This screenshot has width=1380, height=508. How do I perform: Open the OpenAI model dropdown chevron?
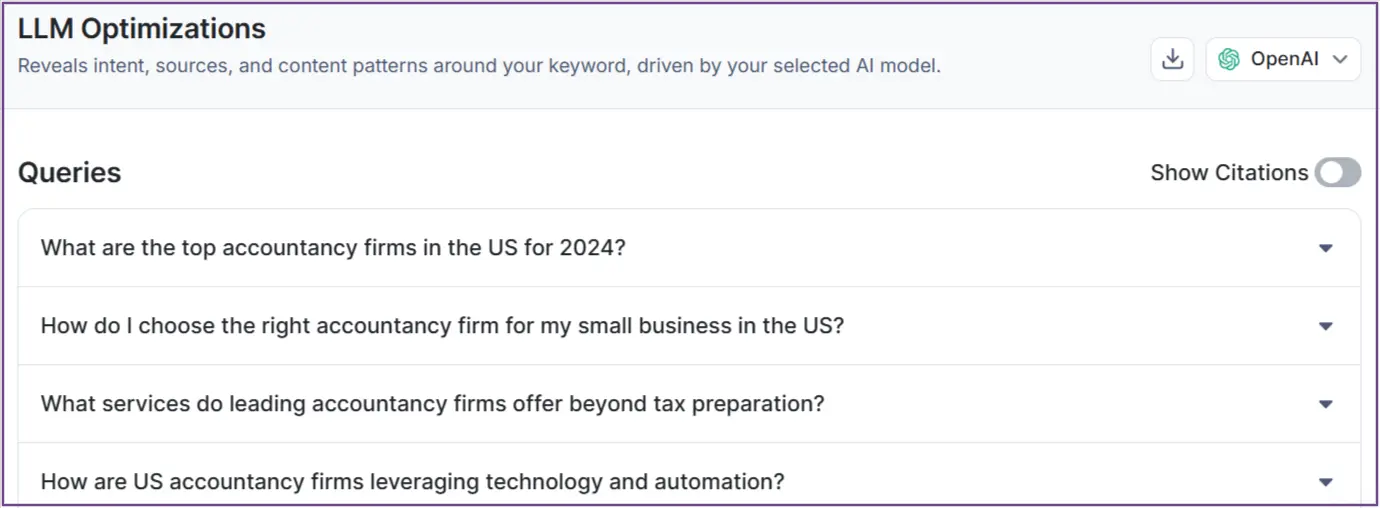tap(1340, 60)
